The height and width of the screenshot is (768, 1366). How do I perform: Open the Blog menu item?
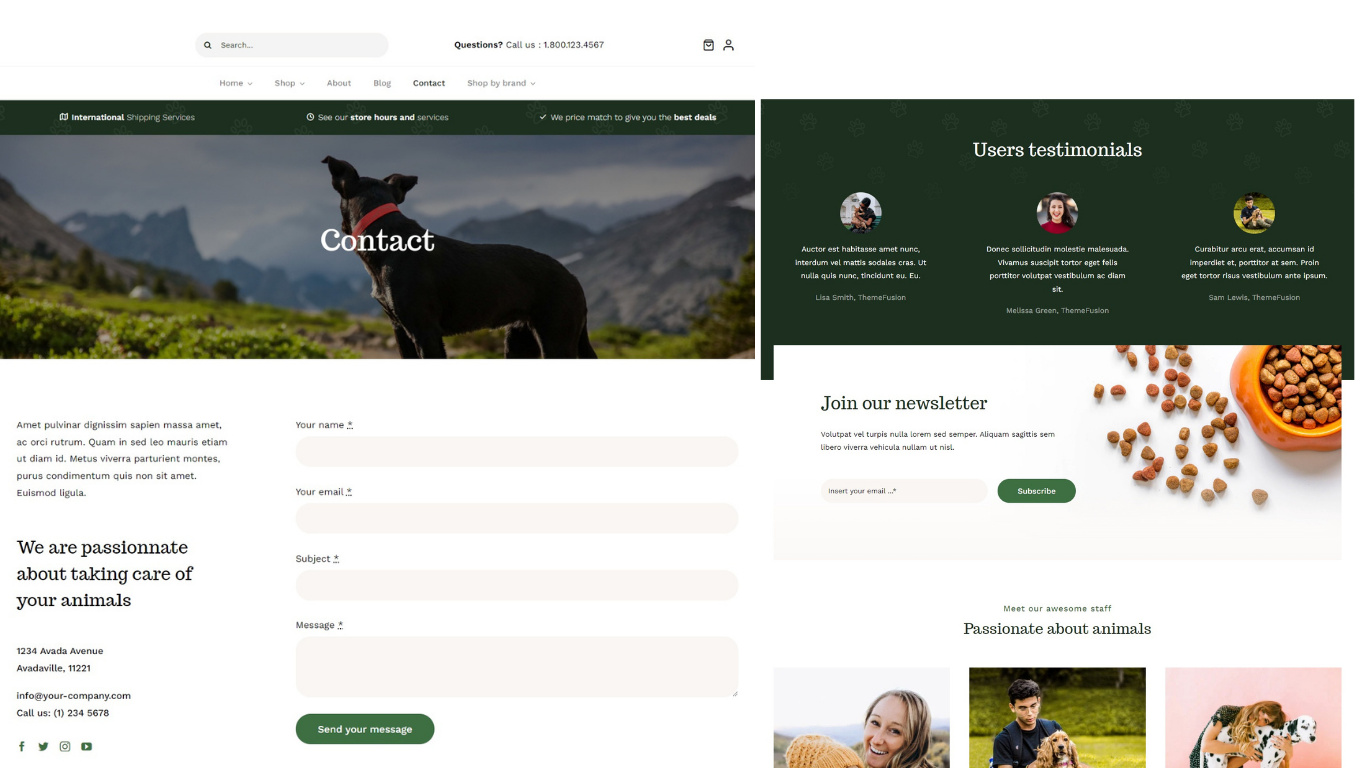tap(382, 83)
